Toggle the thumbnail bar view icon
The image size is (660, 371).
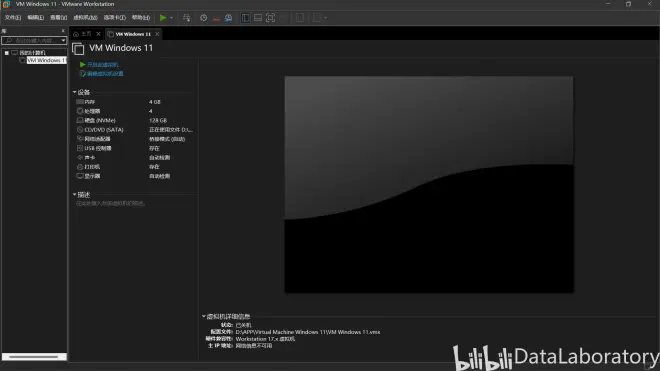coord(258,18)
